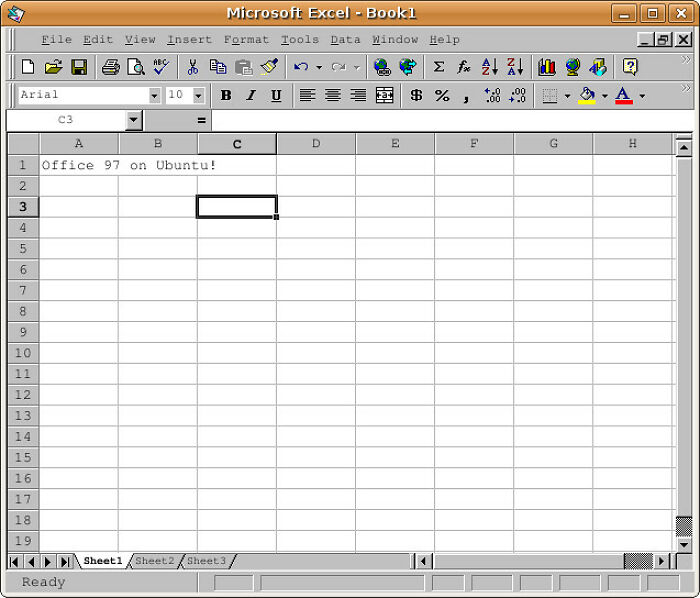Launch the Chart Wizard icon

coord(546,67)
